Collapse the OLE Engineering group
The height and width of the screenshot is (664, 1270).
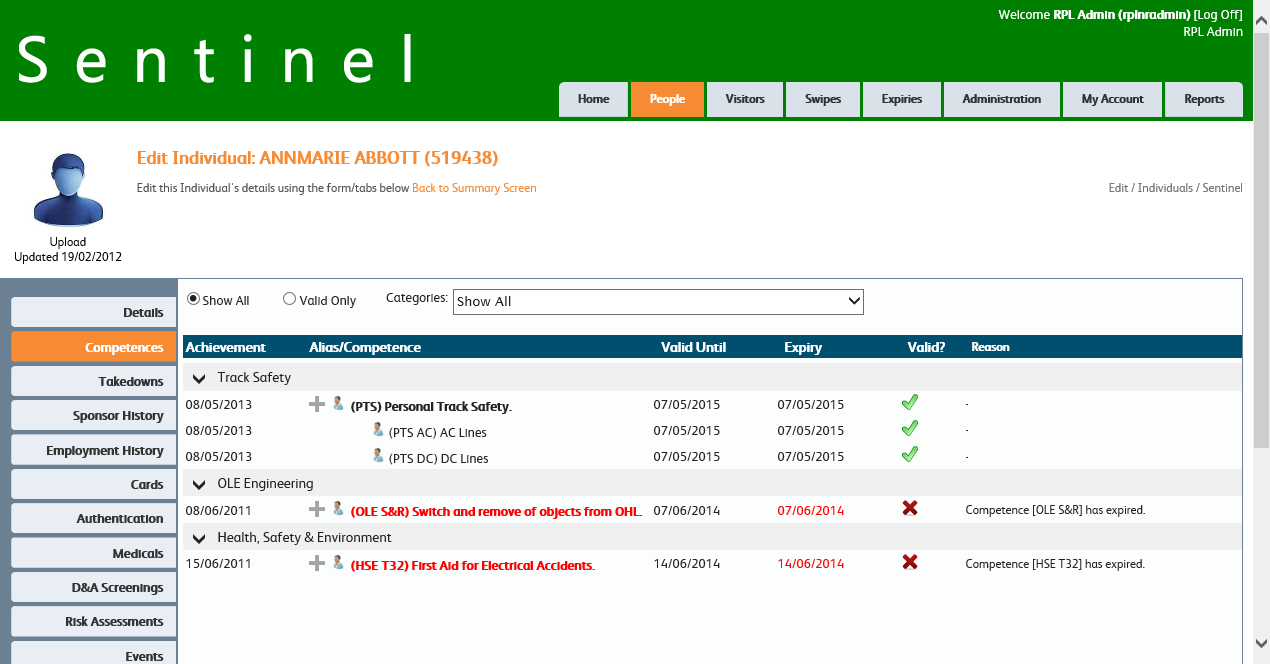click(199, 484)
